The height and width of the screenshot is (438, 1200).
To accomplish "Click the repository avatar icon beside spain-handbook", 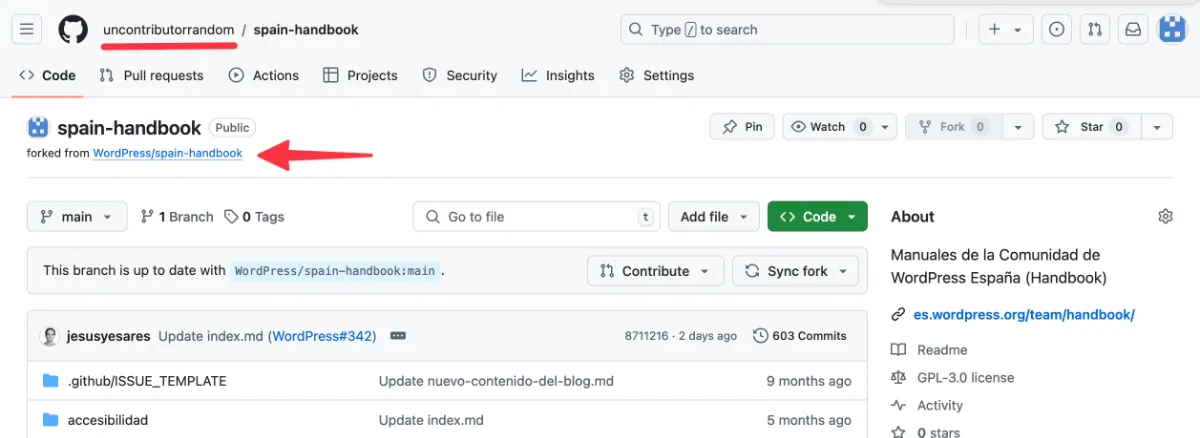I will [38, 127].
